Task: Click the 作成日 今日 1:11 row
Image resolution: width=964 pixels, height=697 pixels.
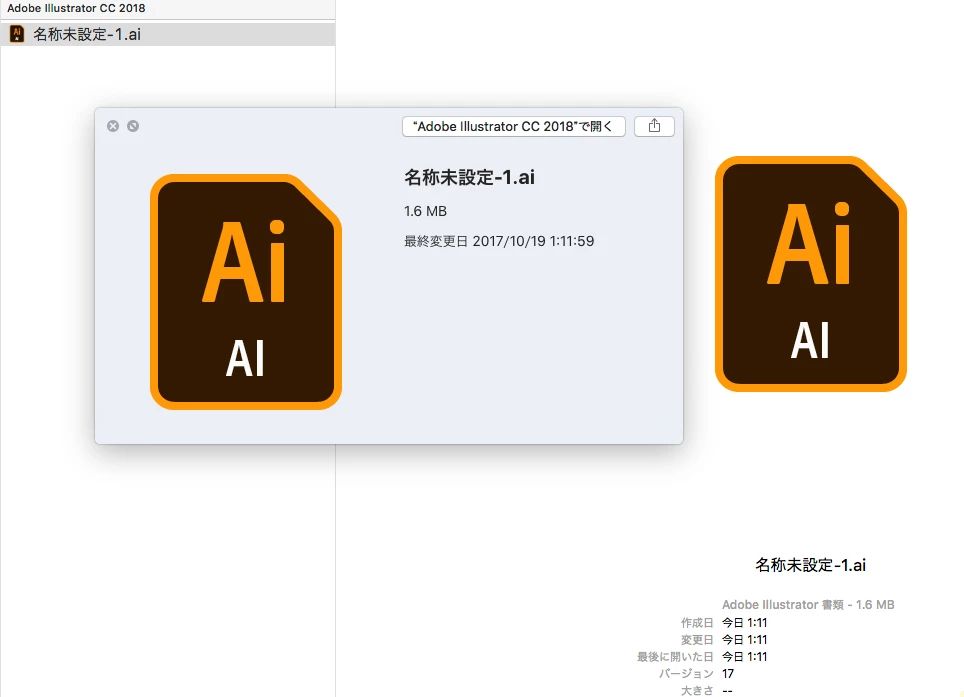Action: click(724, 623)
